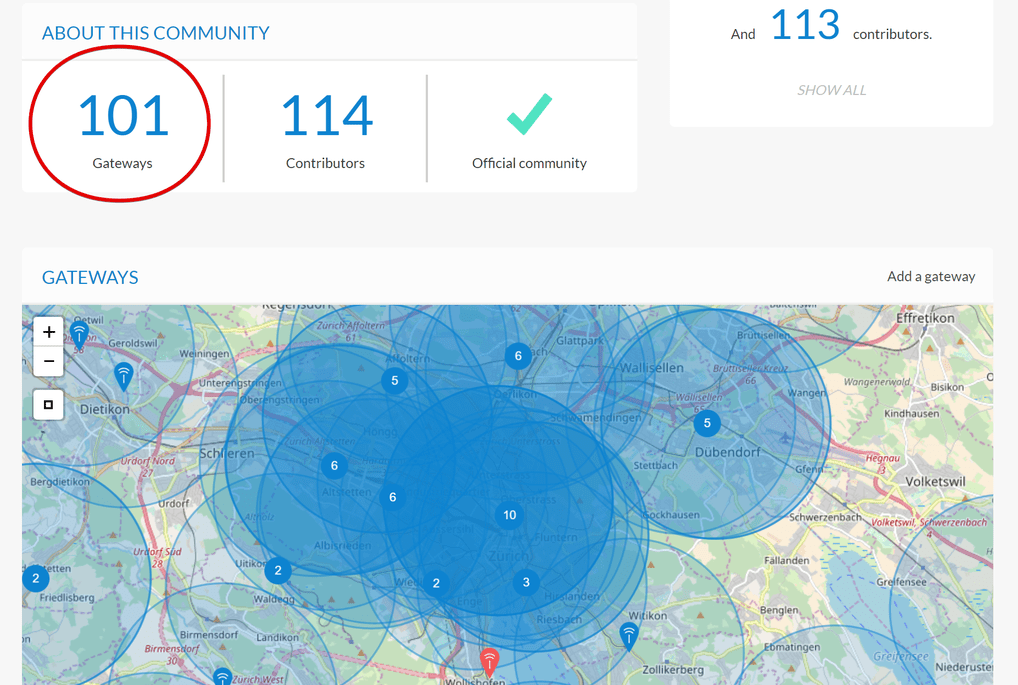Toggle fullscreen map view button

coord(49,405)
